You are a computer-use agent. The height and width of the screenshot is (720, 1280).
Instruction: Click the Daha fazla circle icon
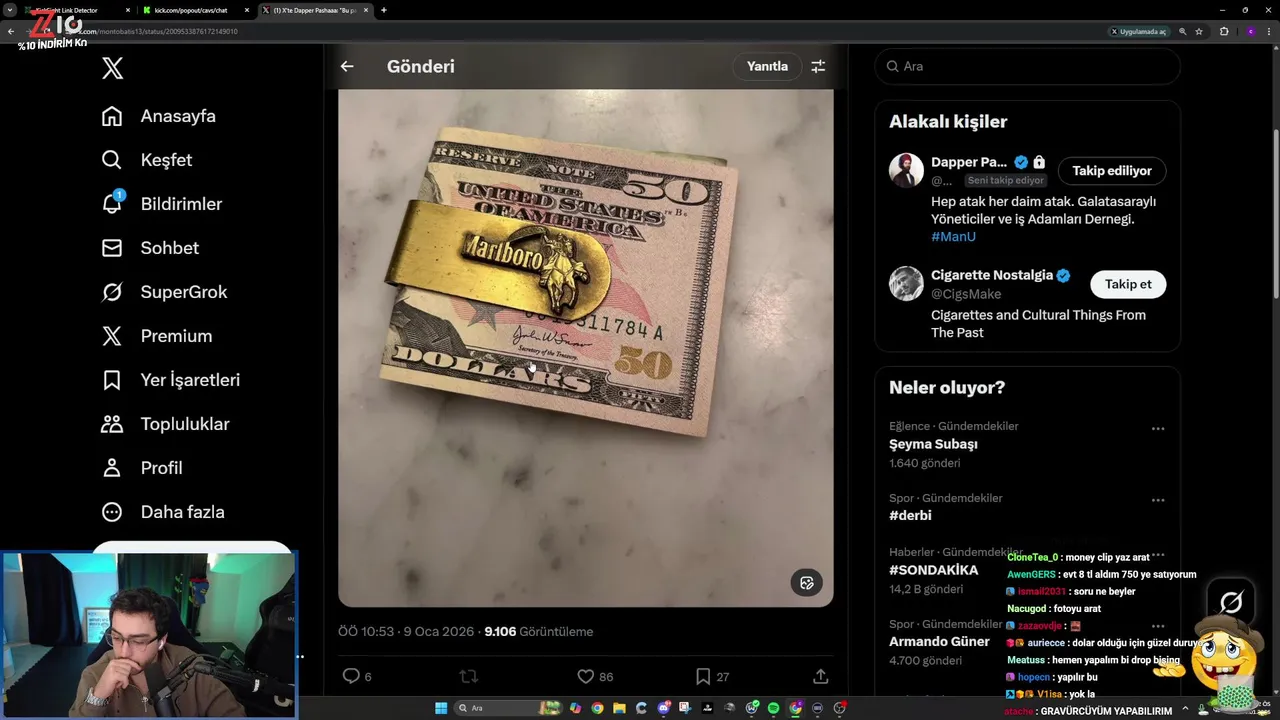[112, 512]
